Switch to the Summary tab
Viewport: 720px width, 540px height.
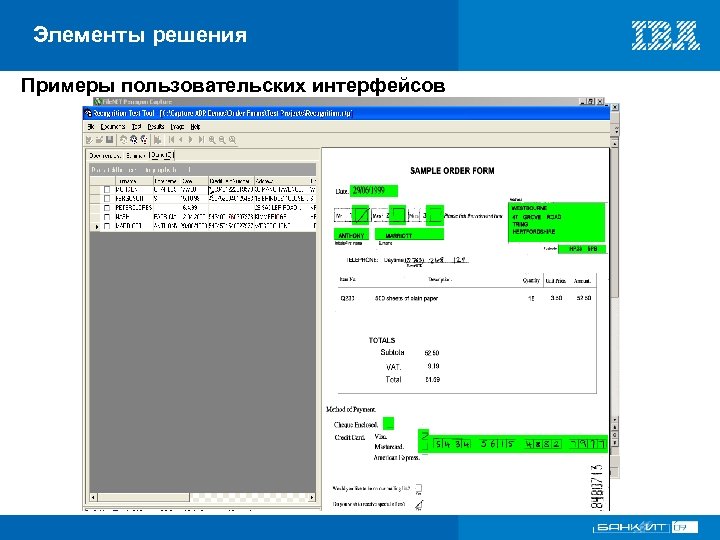(x=135, y=156)
